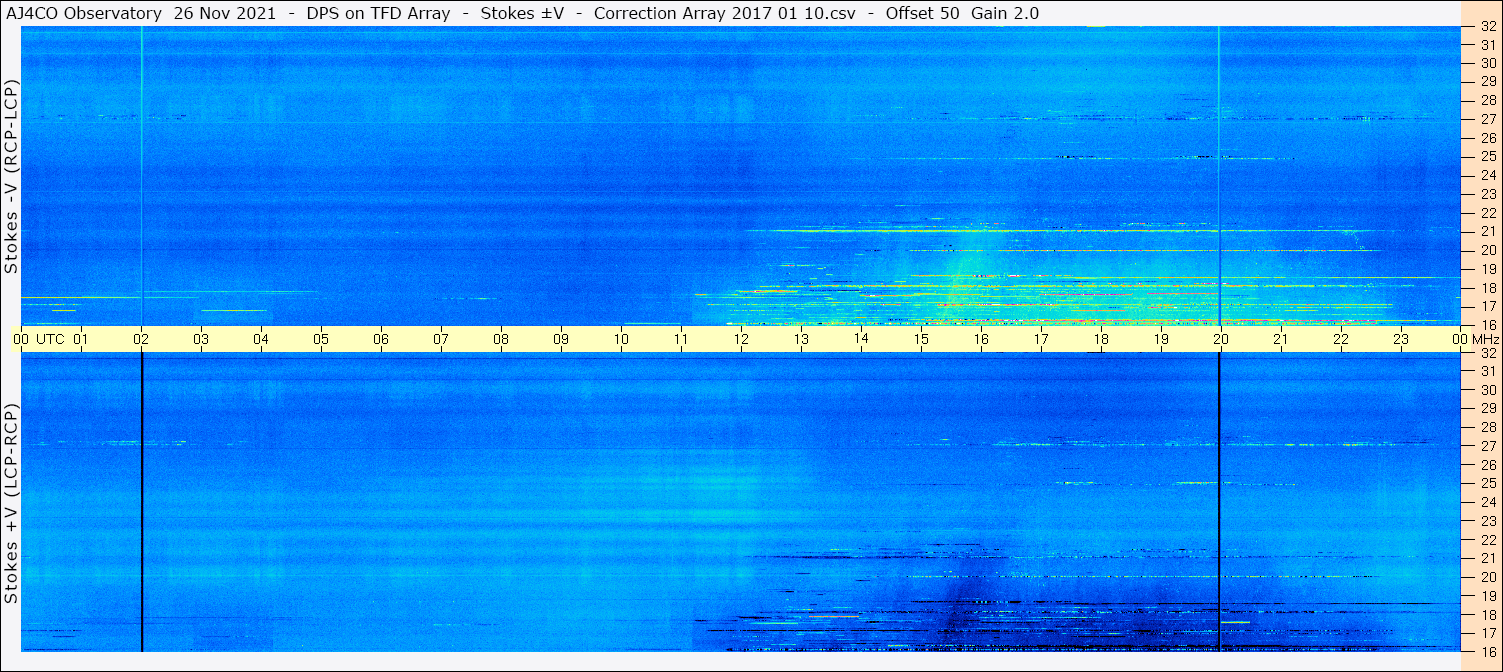The image size is (1503, 672).
Task: Click the 27 MHz label of the Stokes -V panel
Action: (1487, 118)
